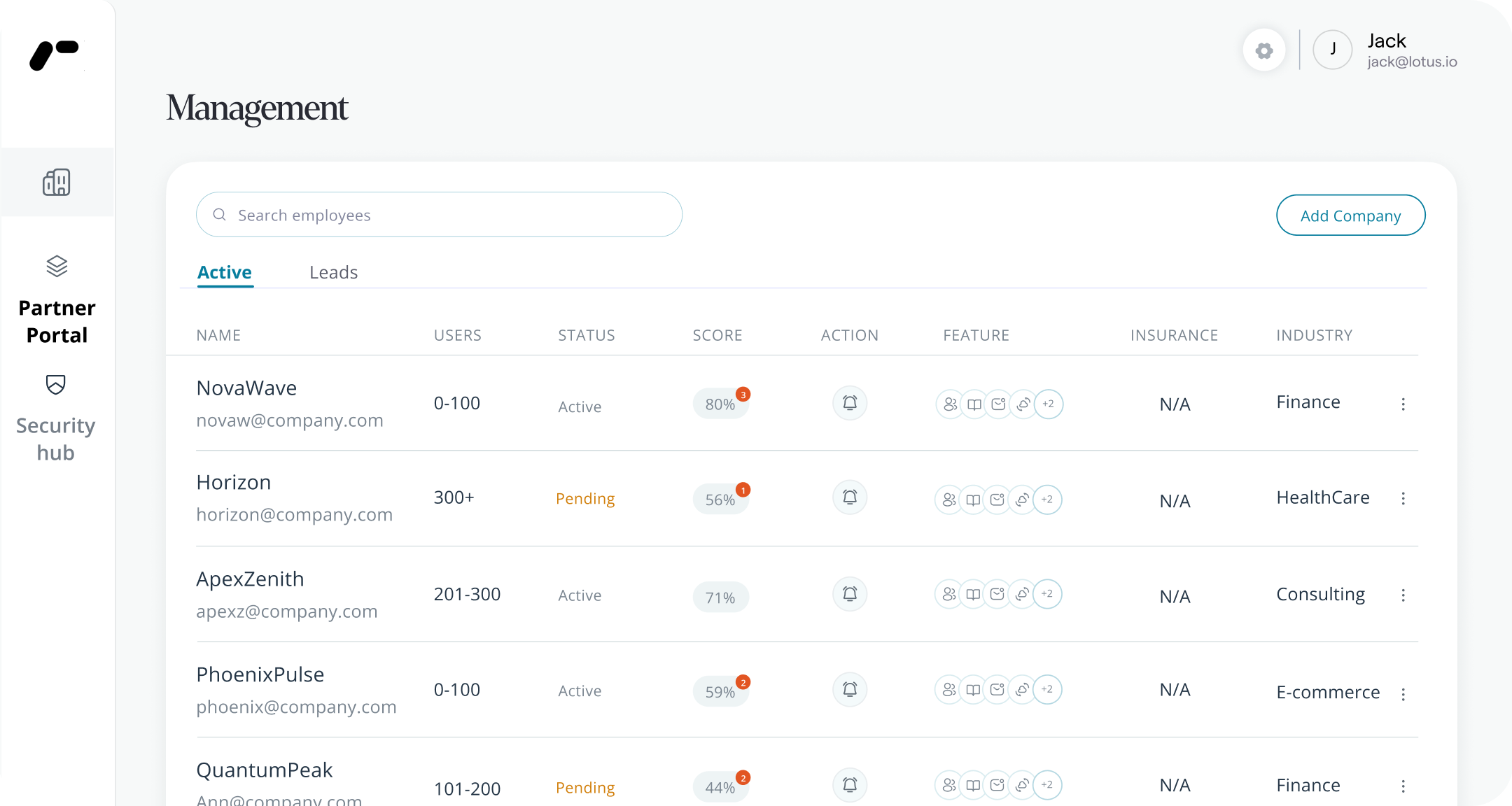Click Horizon's notification bell icon

tap(850, 497)
